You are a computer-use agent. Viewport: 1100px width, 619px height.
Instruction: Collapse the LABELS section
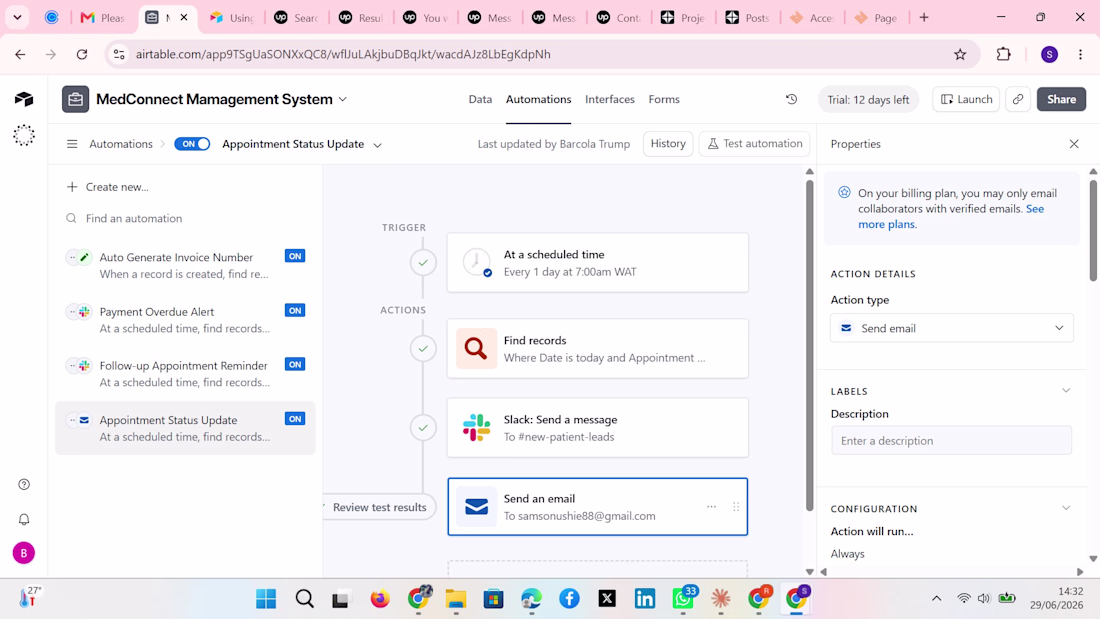(1066, 391)
